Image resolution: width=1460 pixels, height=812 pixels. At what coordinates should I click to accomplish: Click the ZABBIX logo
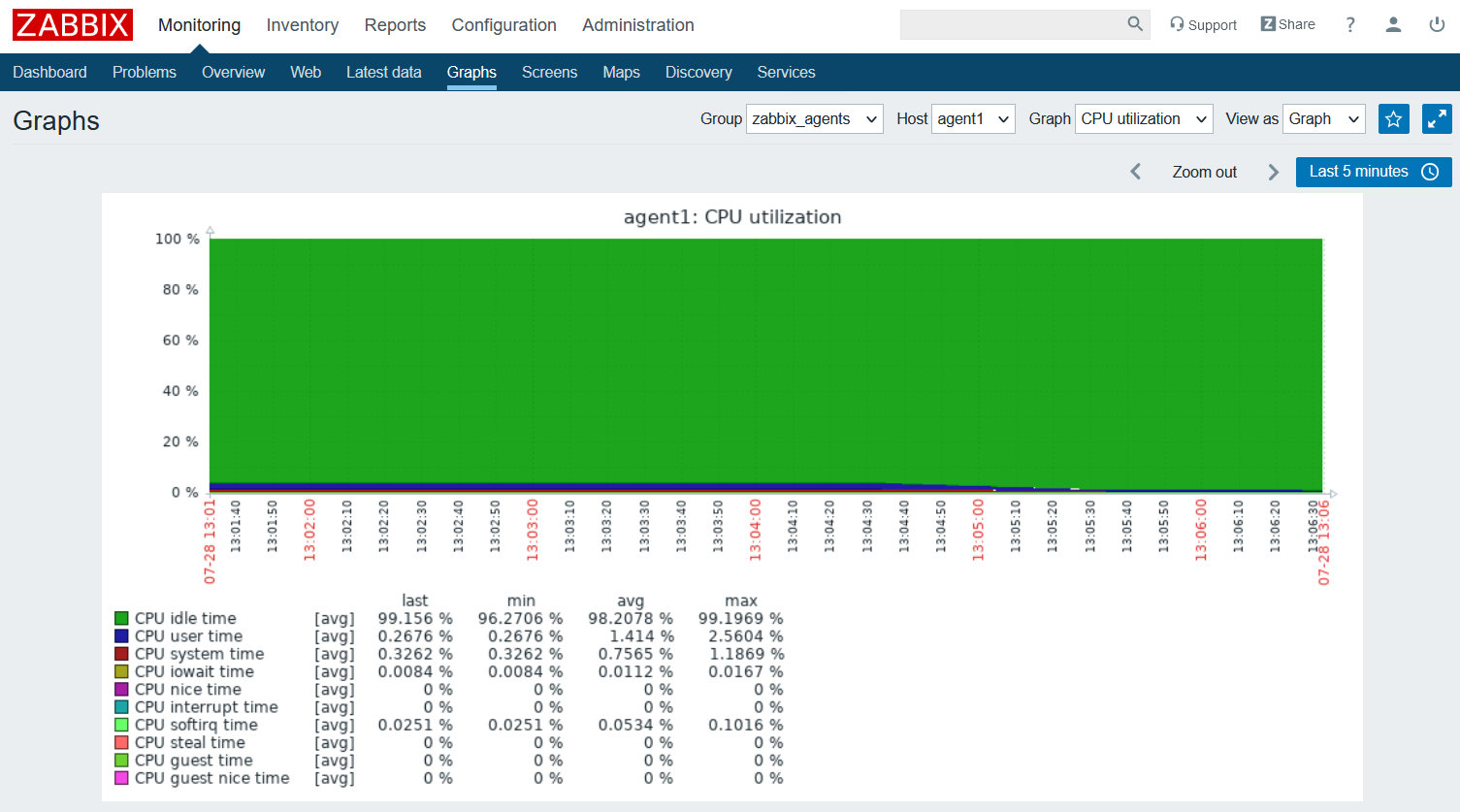pos(72,24)
